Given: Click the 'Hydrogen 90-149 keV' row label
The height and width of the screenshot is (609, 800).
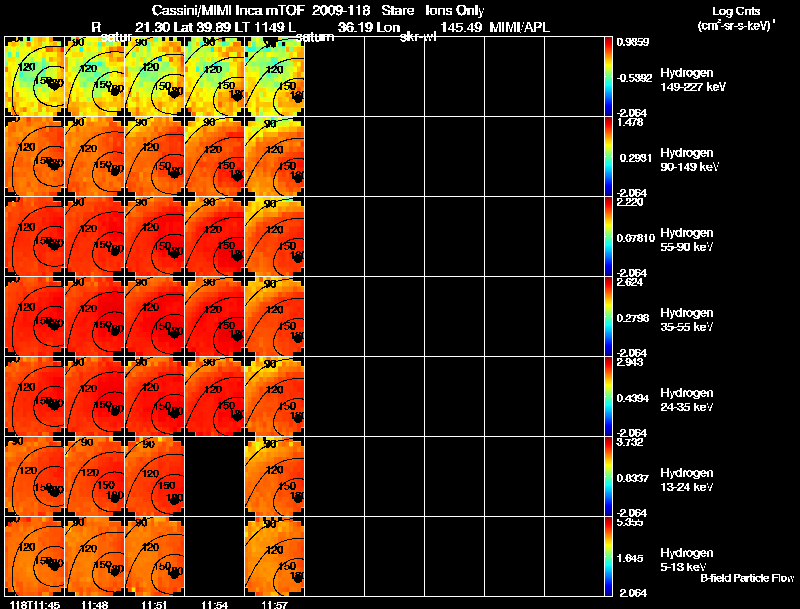Looking at the screenshot, I should (689, 160).
